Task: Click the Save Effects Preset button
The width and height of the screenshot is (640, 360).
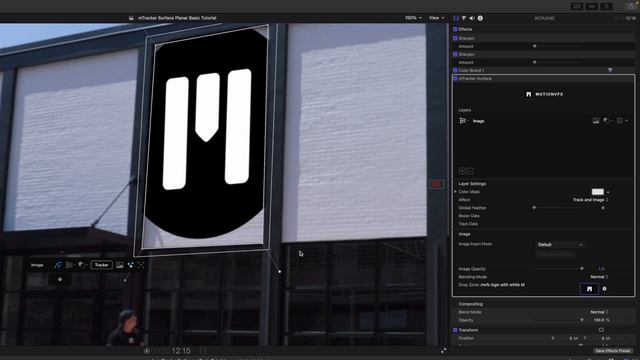Action: (x=613, y=351)
